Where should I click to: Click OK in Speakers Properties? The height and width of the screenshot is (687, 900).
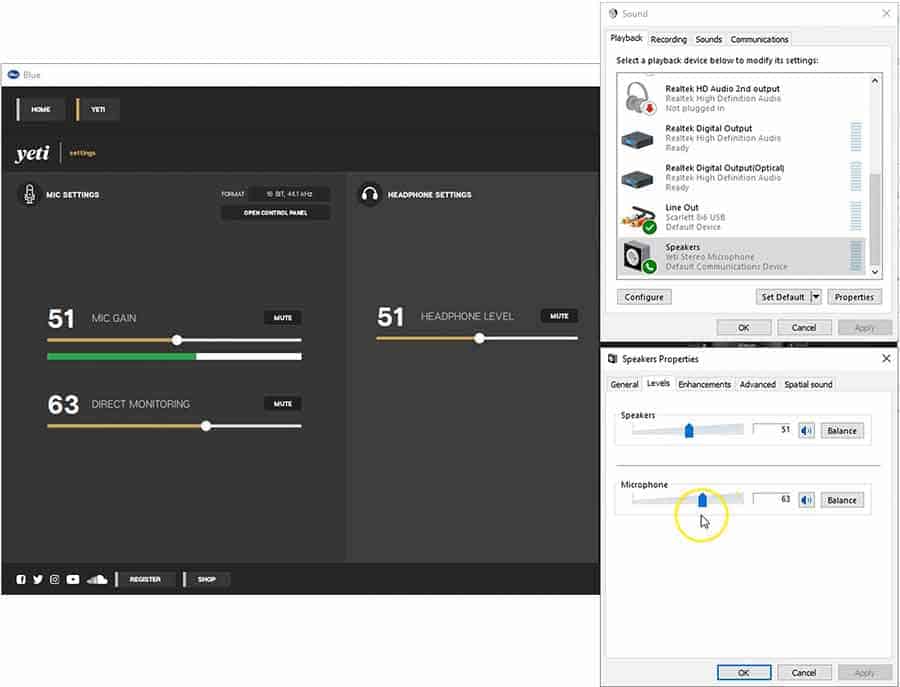[743, 672]
